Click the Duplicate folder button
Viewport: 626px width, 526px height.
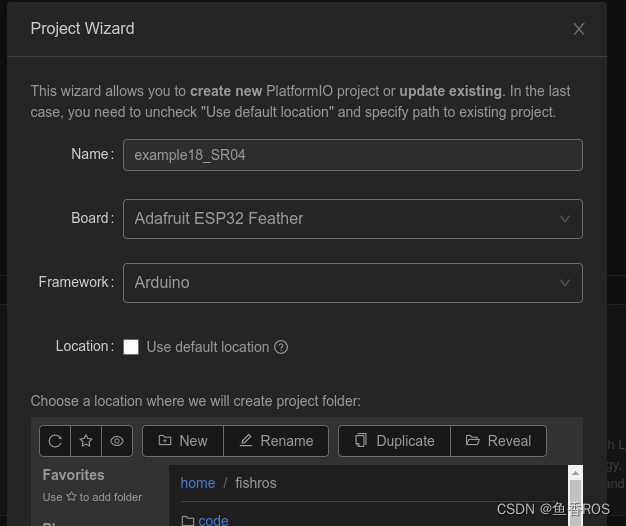pyautogui.click(x=394, y=441)
